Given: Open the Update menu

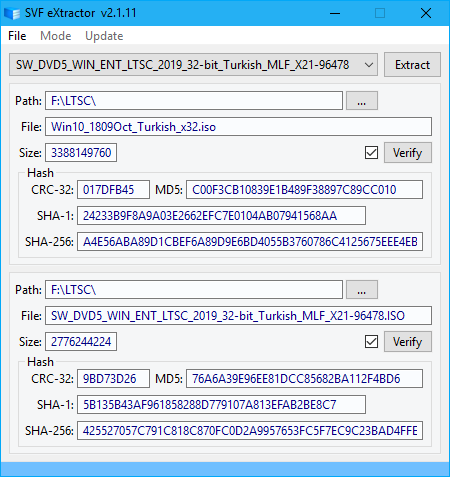Looking at the screenshot, I should pos(104,36).
